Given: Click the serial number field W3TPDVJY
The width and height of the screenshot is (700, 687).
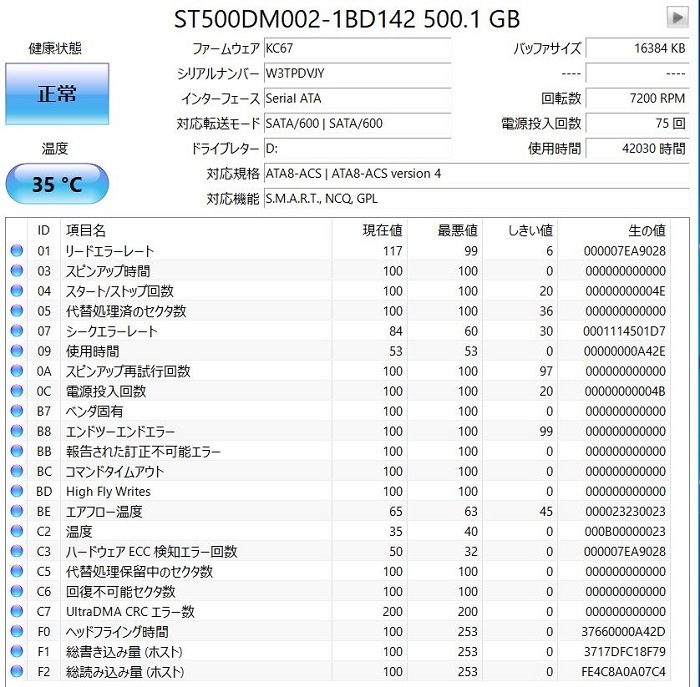Looking at the screenshot, I should 357,73.
